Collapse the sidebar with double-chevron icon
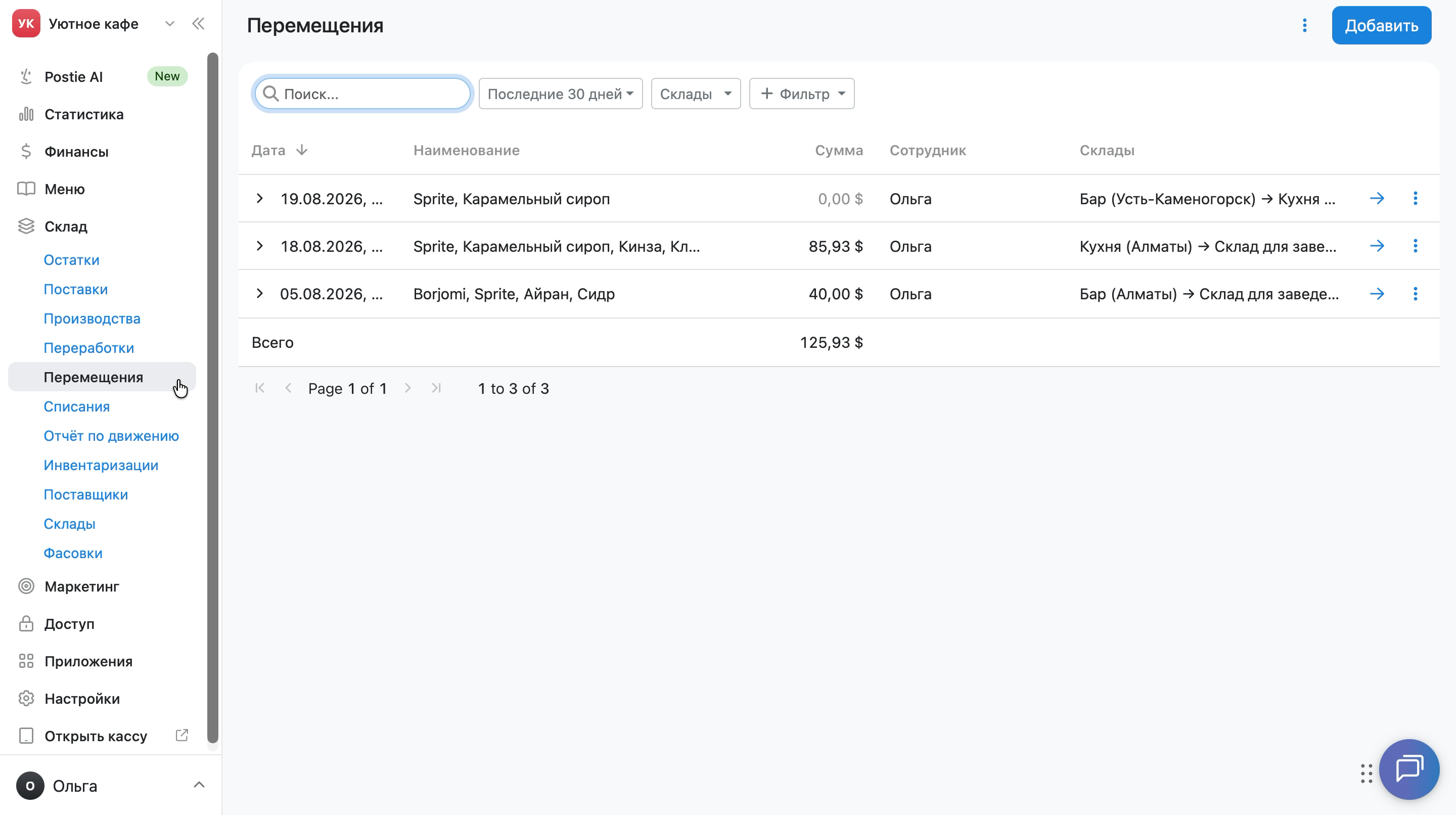1456x815 pixels. point(198,24)
